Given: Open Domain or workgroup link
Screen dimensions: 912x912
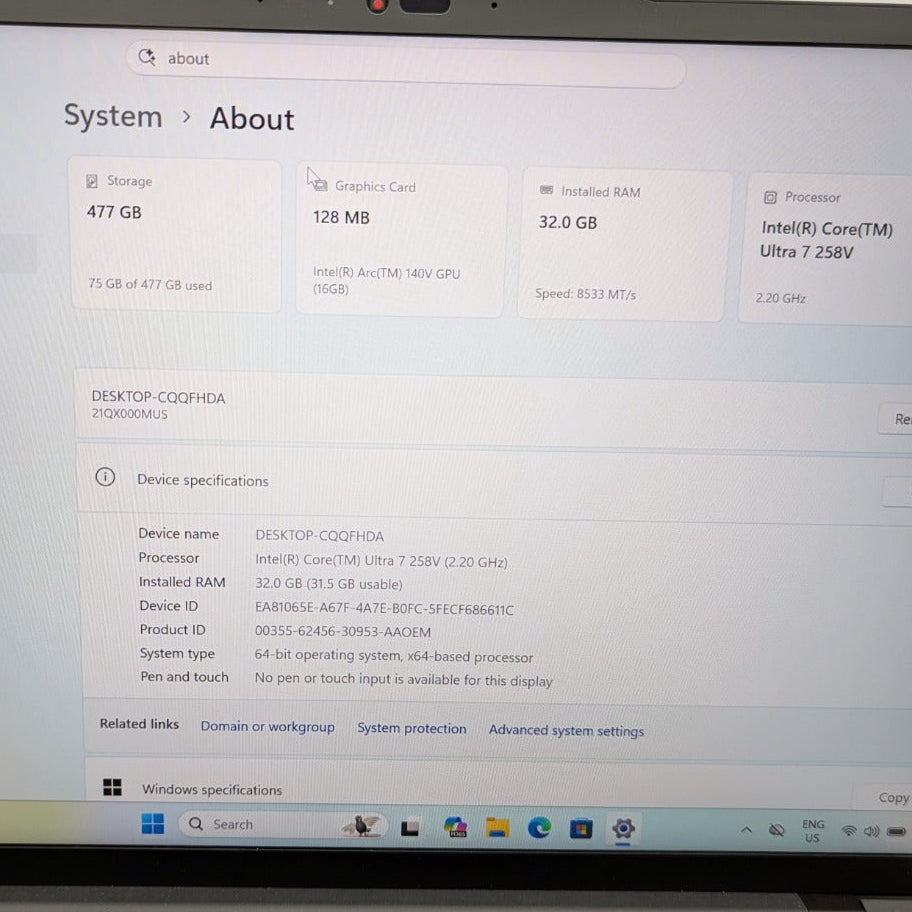Looking at the screenshot, I should [268, 727].
